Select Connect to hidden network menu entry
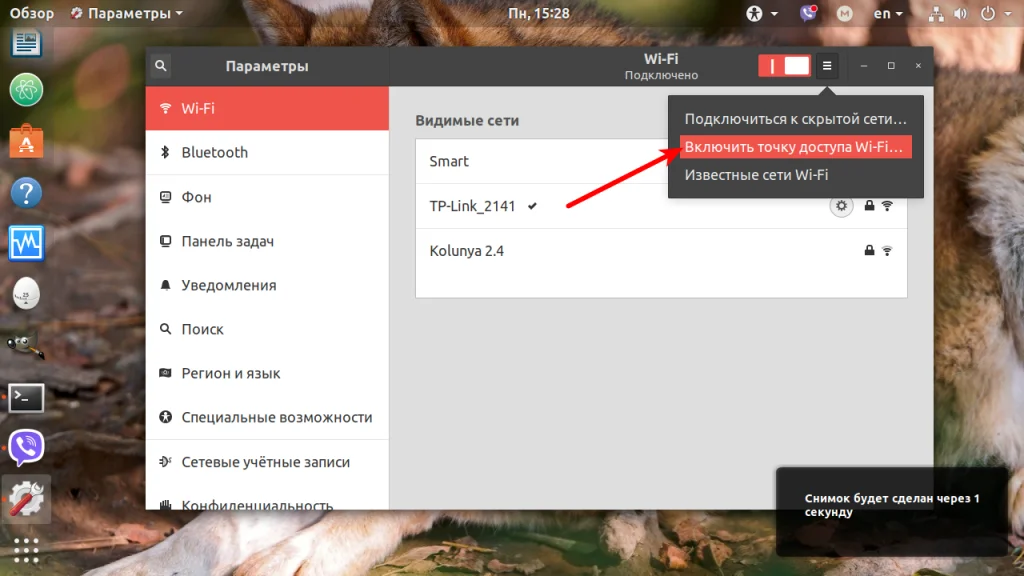1024x576 pixels. pos(795,119)
